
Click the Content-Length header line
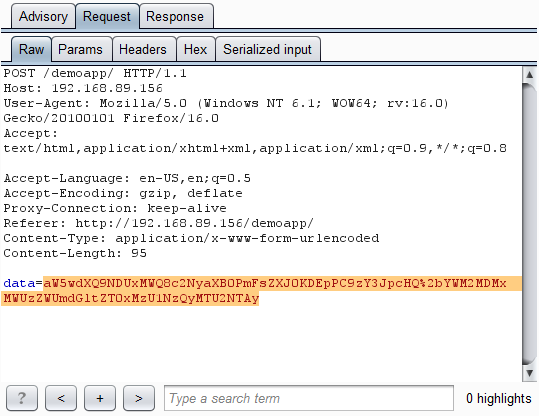click(75, 253)
